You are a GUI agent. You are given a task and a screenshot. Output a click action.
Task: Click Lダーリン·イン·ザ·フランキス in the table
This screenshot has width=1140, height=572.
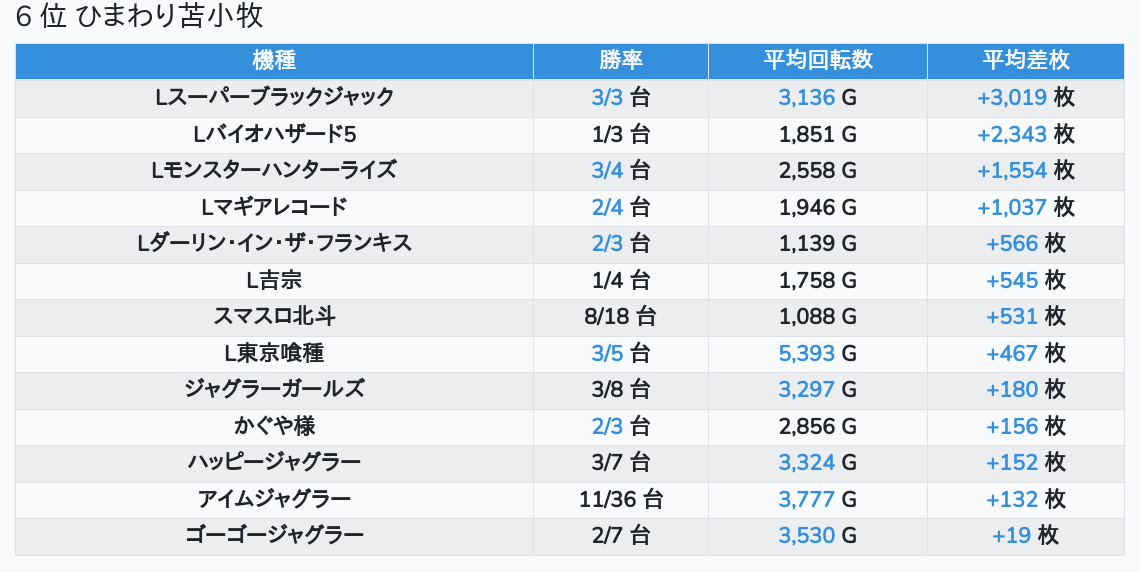click(x=274, y=243)
